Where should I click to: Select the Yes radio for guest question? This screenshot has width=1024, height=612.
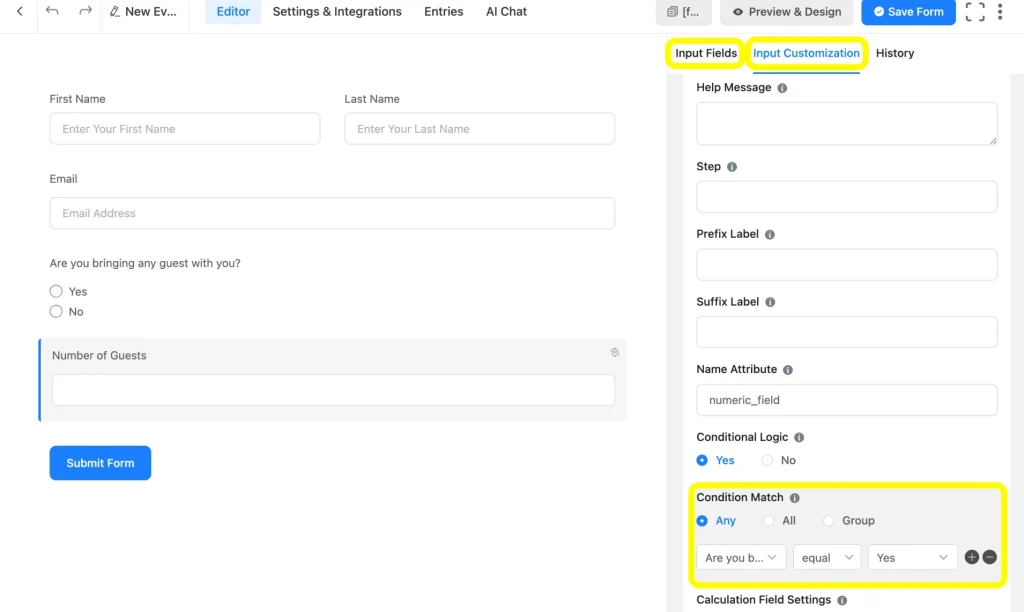pos(56,291)
